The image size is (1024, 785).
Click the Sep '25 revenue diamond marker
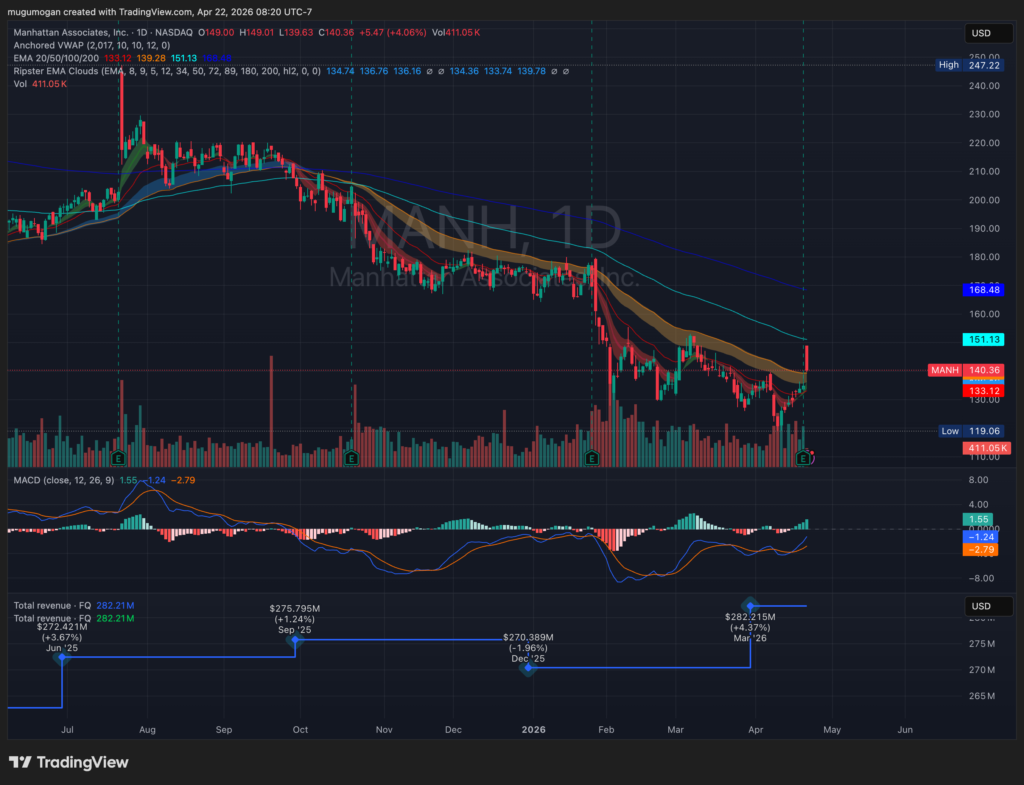coord(295,641)
